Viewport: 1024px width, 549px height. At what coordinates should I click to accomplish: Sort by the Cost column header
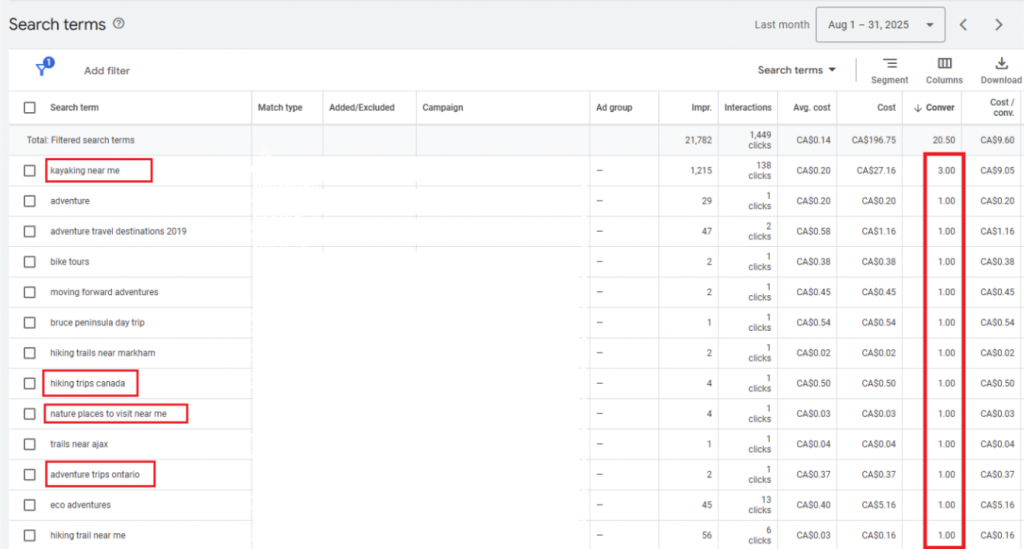[x=886, y=108]
